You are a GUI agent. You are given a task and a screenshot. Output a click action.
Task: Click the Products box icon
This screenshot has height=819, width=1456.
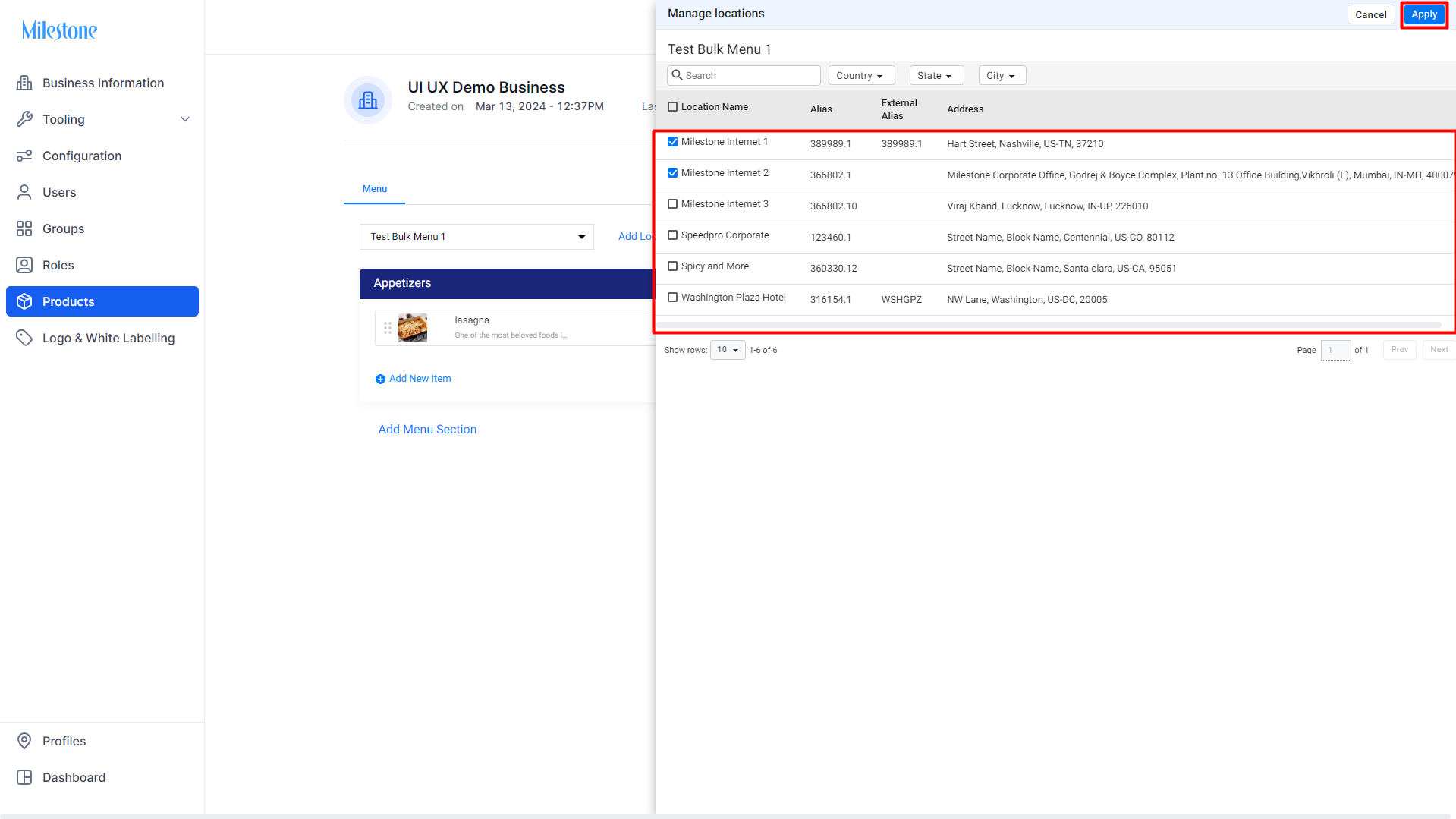(x=24, y=301)
